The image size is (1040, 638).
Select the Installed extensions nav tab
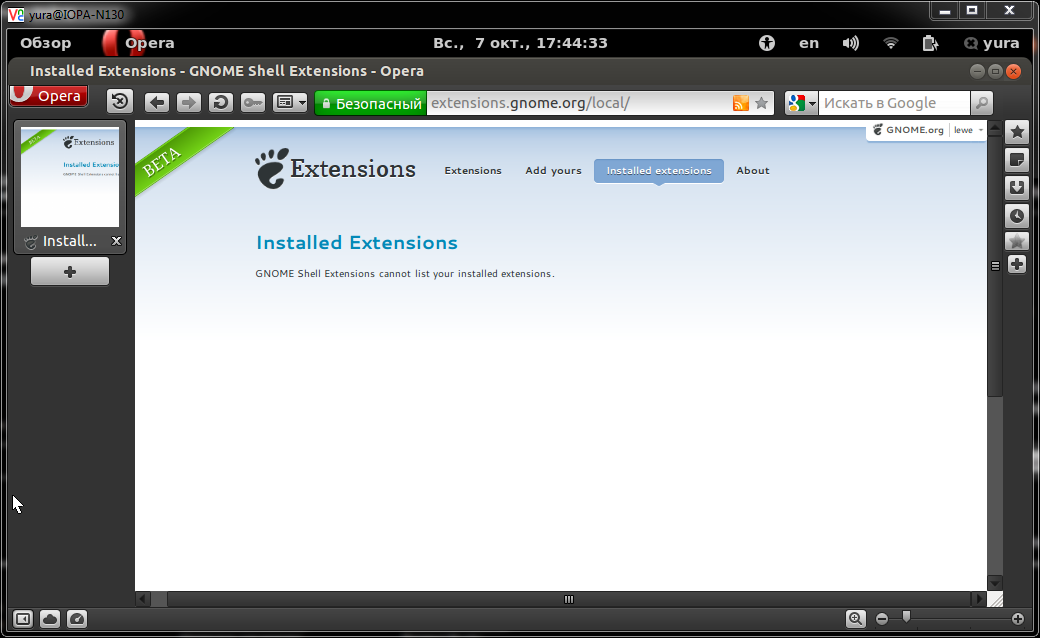(x=659, y=170)
